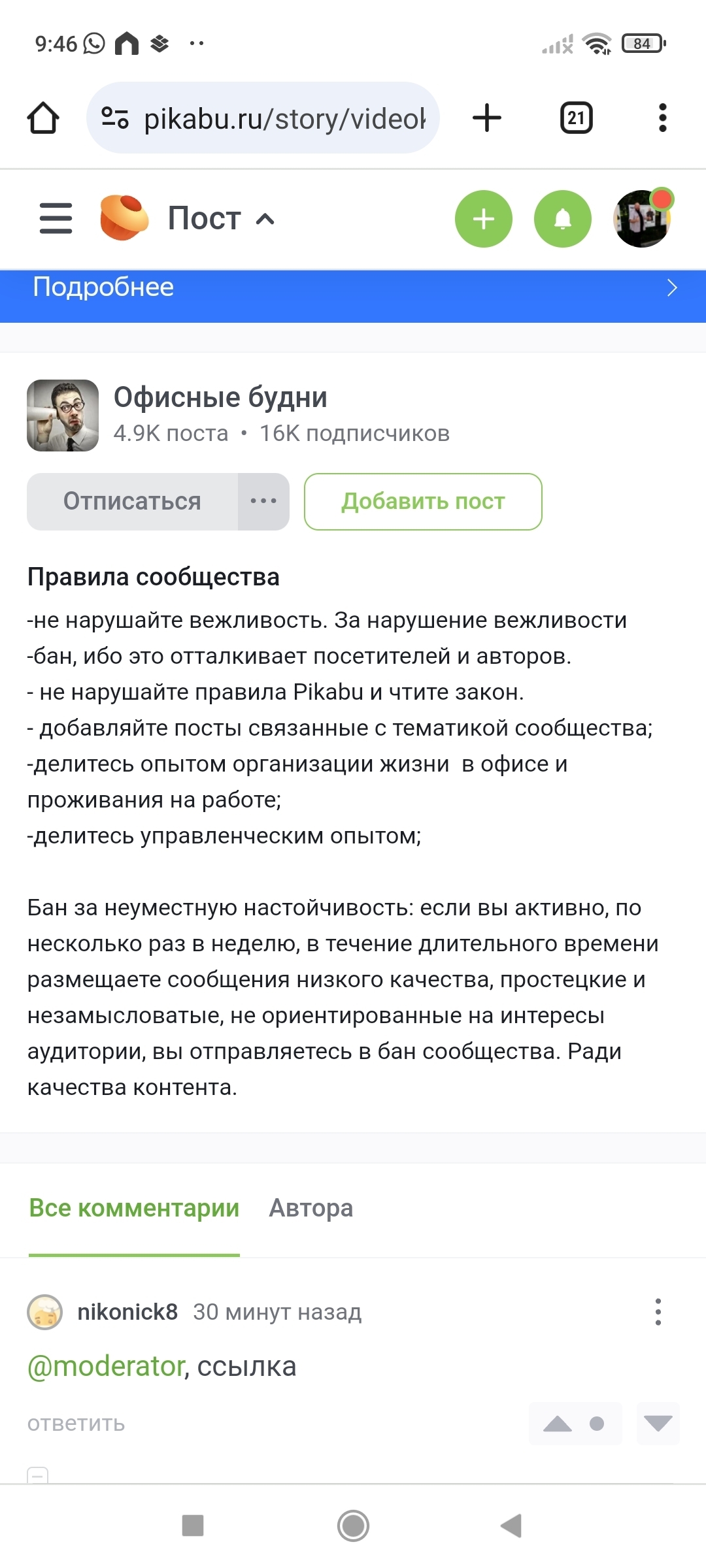
Task: Open the Pikabu hamburger menu
Action: coord(56,218)
